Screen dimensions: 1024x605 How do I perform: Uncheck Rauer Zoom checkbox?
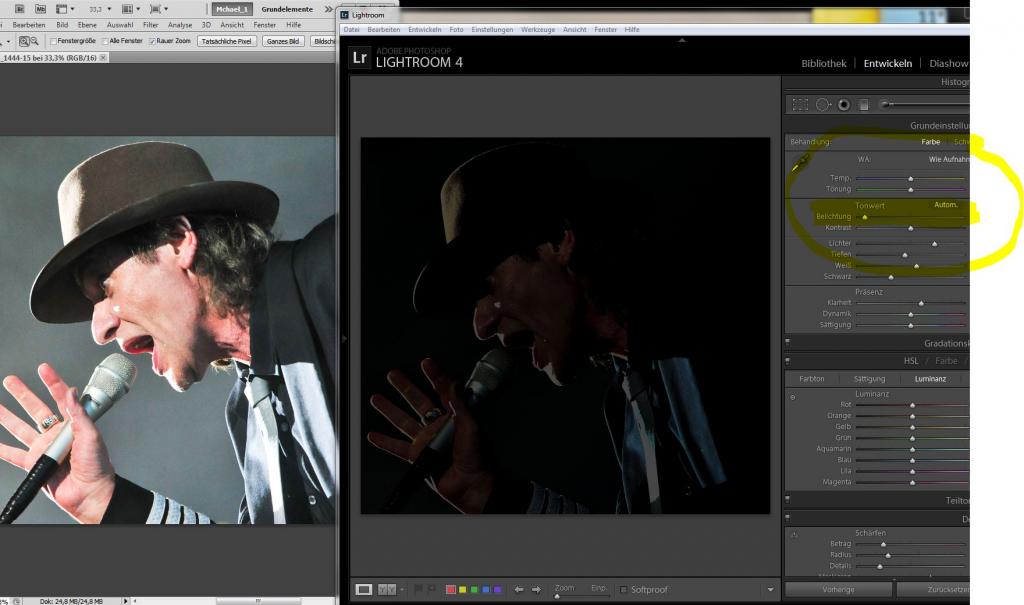[152, 41]
